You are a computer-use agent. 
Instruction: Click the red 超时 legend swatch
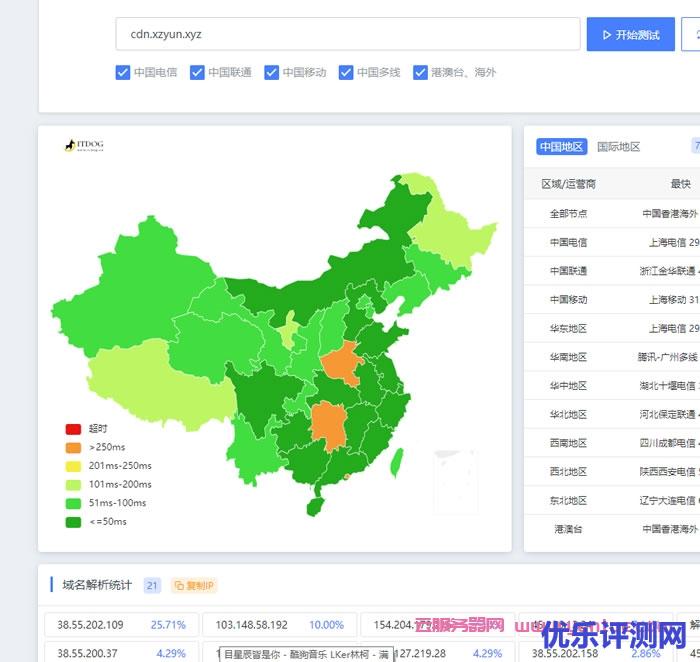[73, 429]
